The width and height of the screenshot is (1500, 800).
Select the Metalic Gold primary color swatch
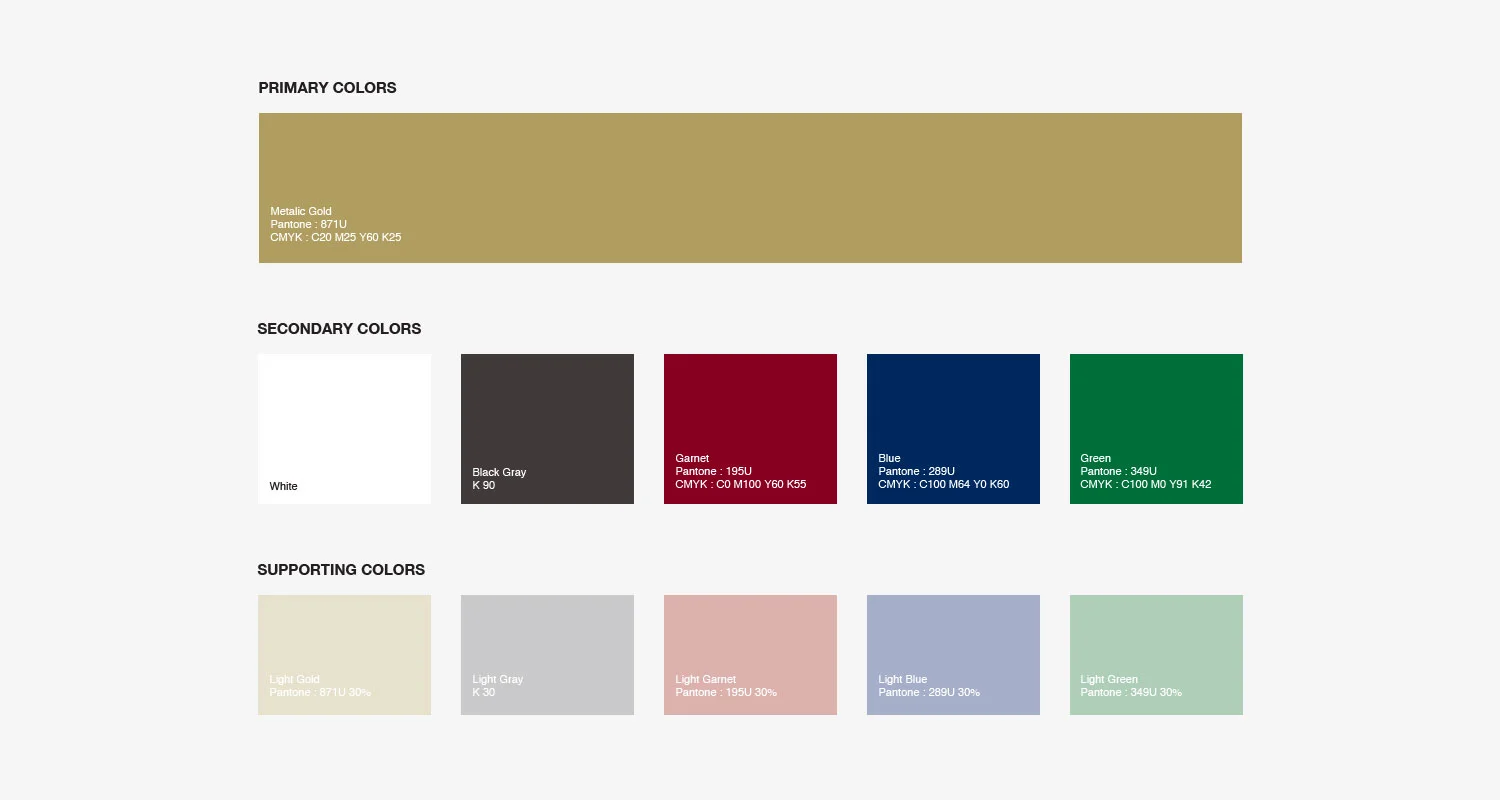click(750, 188)
